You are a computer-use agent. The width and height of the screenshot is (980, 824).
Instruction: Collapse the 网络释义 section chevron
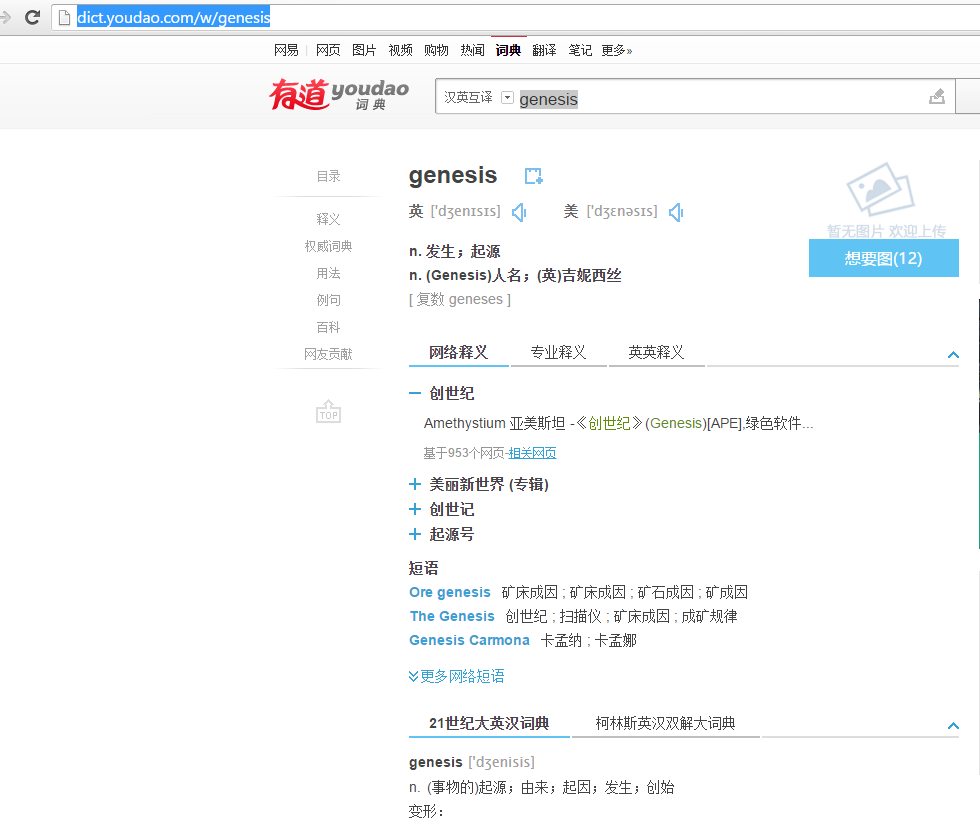coord(953,355)
